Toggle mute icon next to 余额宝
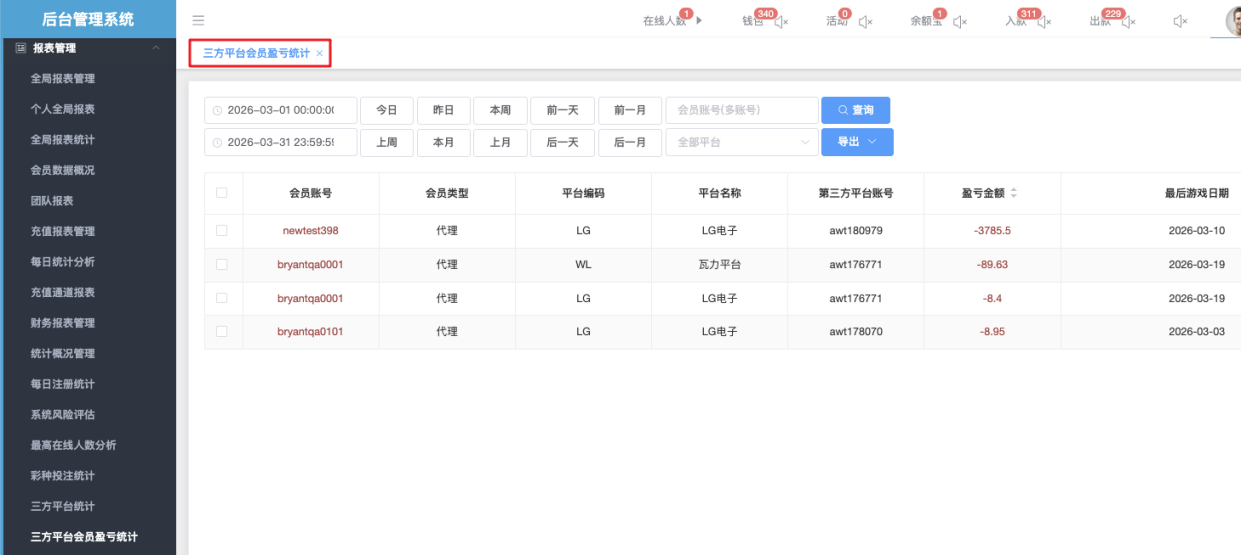Image resolution: width=1241 pixels, height=555 pixels. click(x=959, y=22)
